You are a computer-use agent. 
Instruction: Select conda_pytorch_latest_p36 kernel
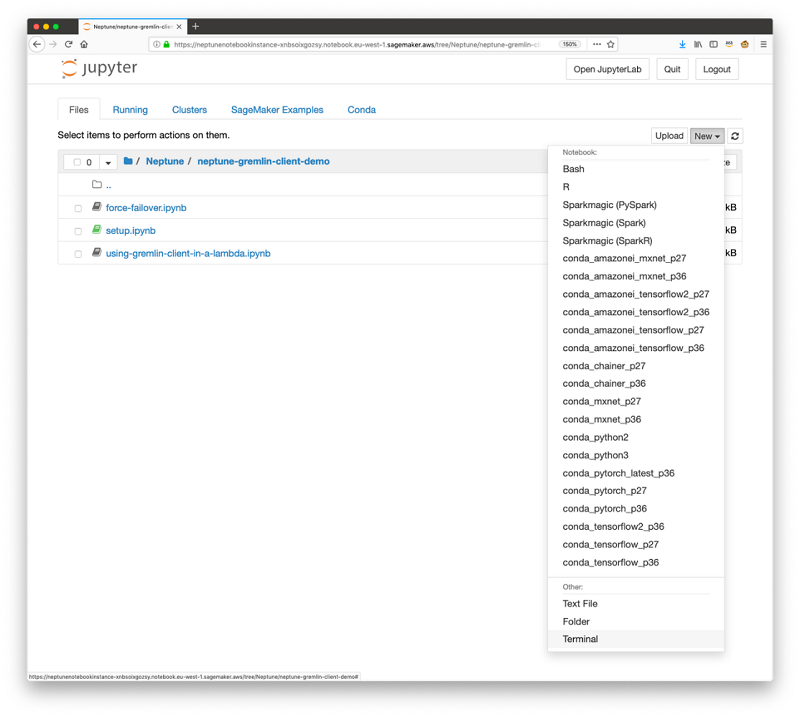tap(636, 473)
